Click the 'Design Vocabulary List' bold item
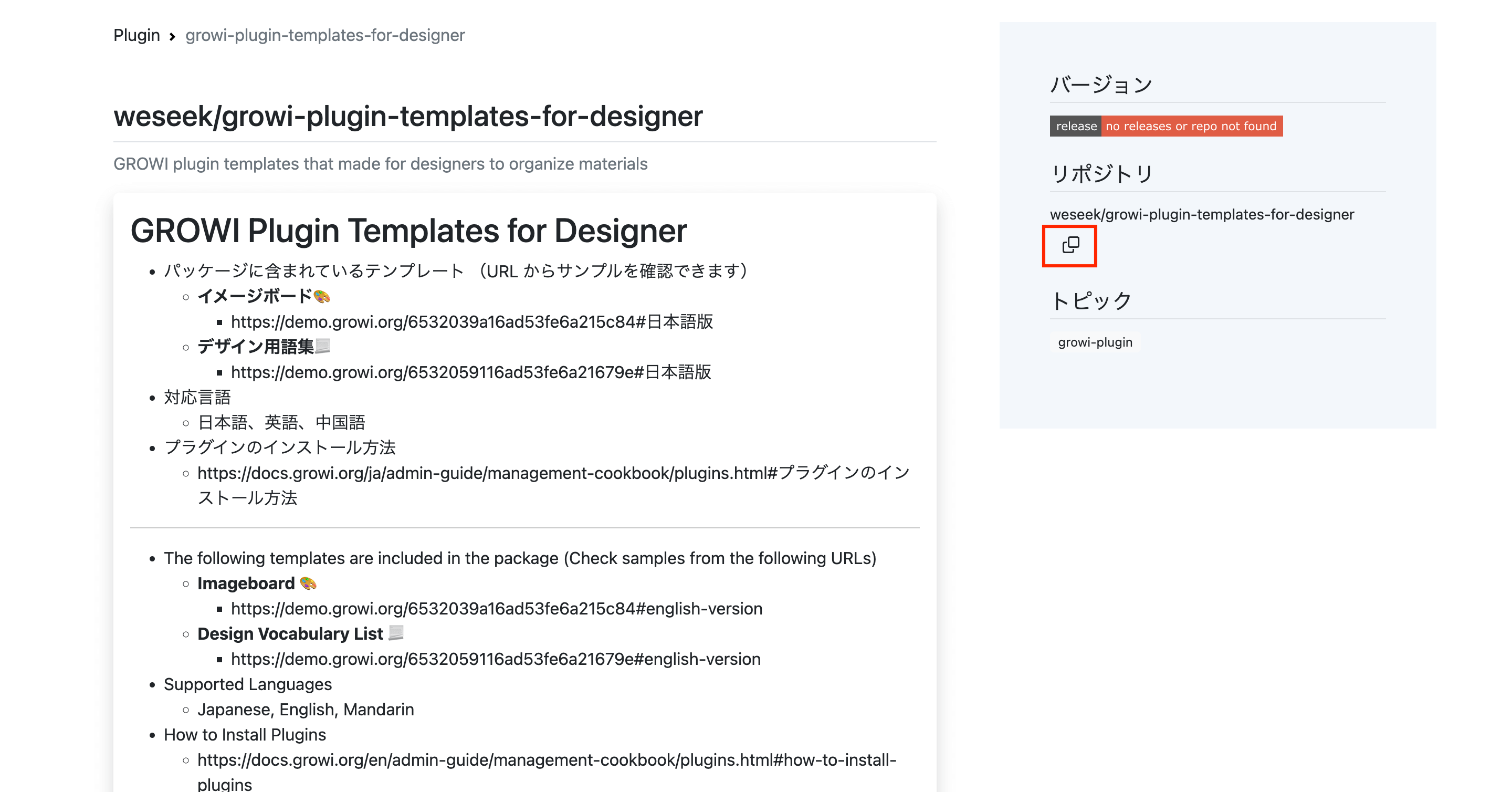 click(300, 634)
